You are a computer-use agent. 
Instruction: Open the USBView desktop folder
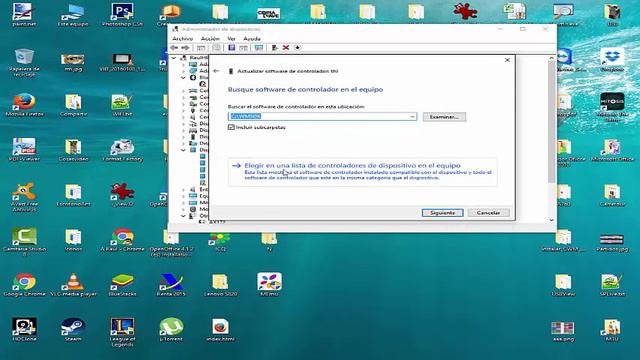click(x=563, y=284)
